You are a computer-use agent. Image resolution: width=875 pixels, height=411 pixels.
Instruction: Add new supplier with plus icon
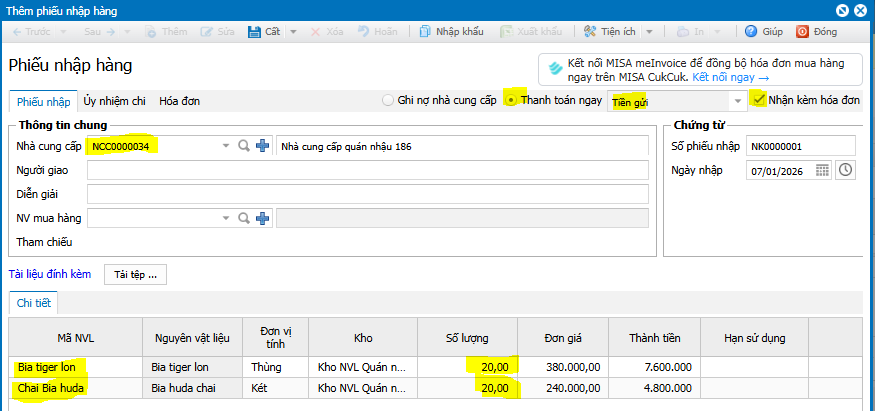coord(262,146)
